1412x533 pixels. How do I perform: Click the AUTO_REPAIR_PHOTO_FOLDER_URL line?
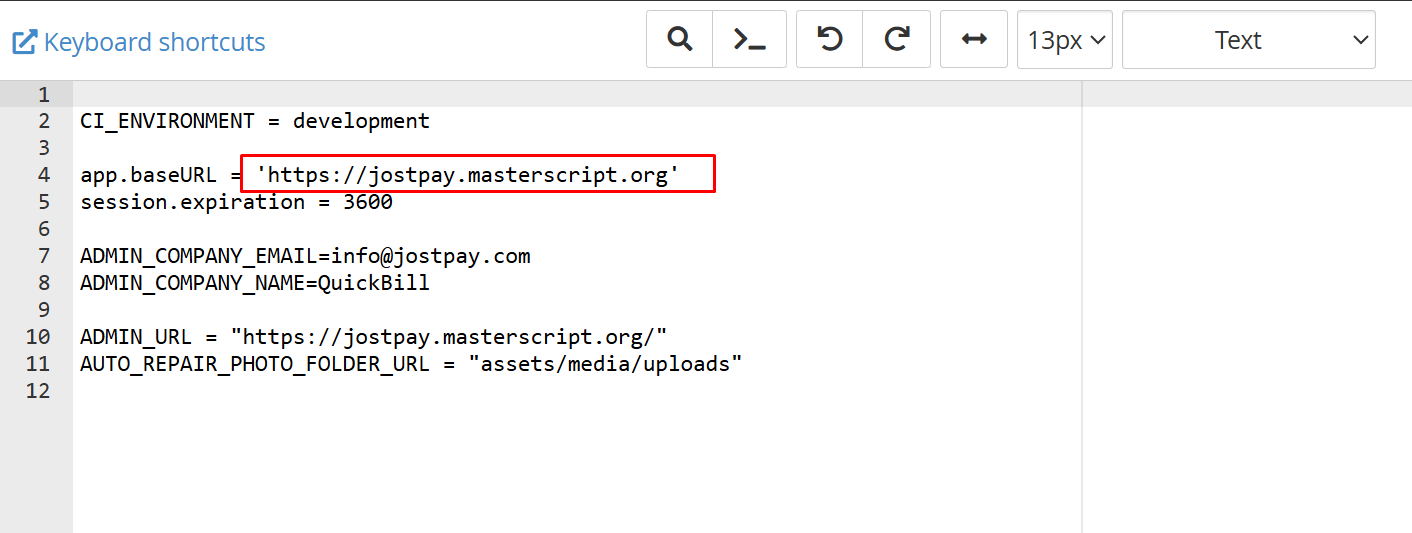tap(410, 364)
